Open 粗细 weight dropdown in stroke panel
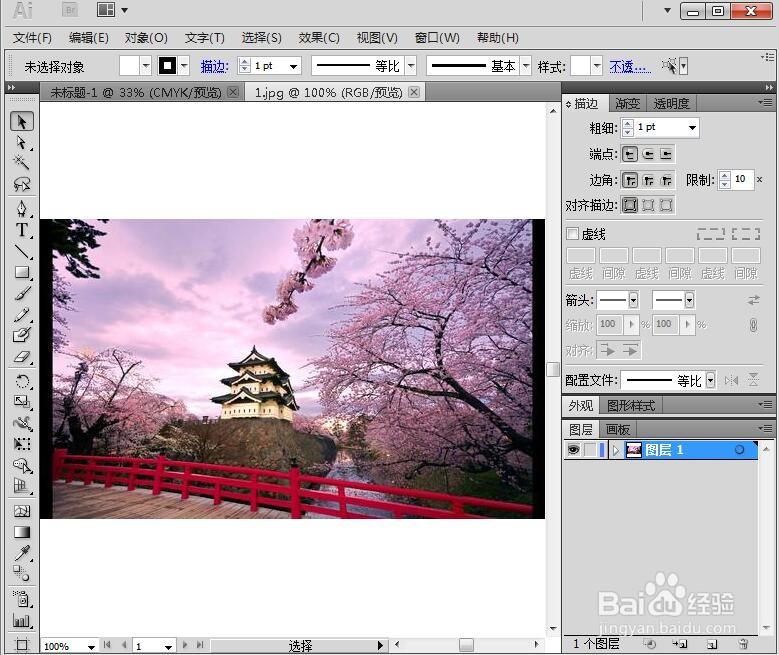779x655 pixels. [x=692, y=128]
